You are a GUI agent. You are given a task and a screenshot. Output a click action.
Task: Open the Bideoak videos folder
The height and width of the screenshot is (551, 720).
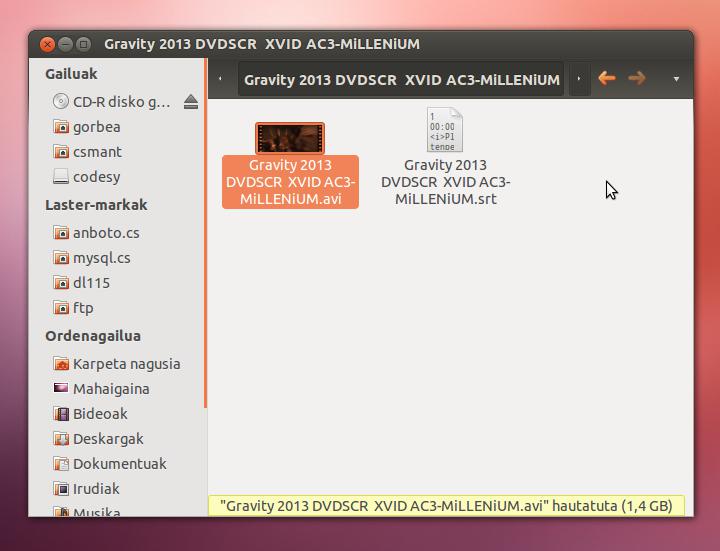point(100,414)
